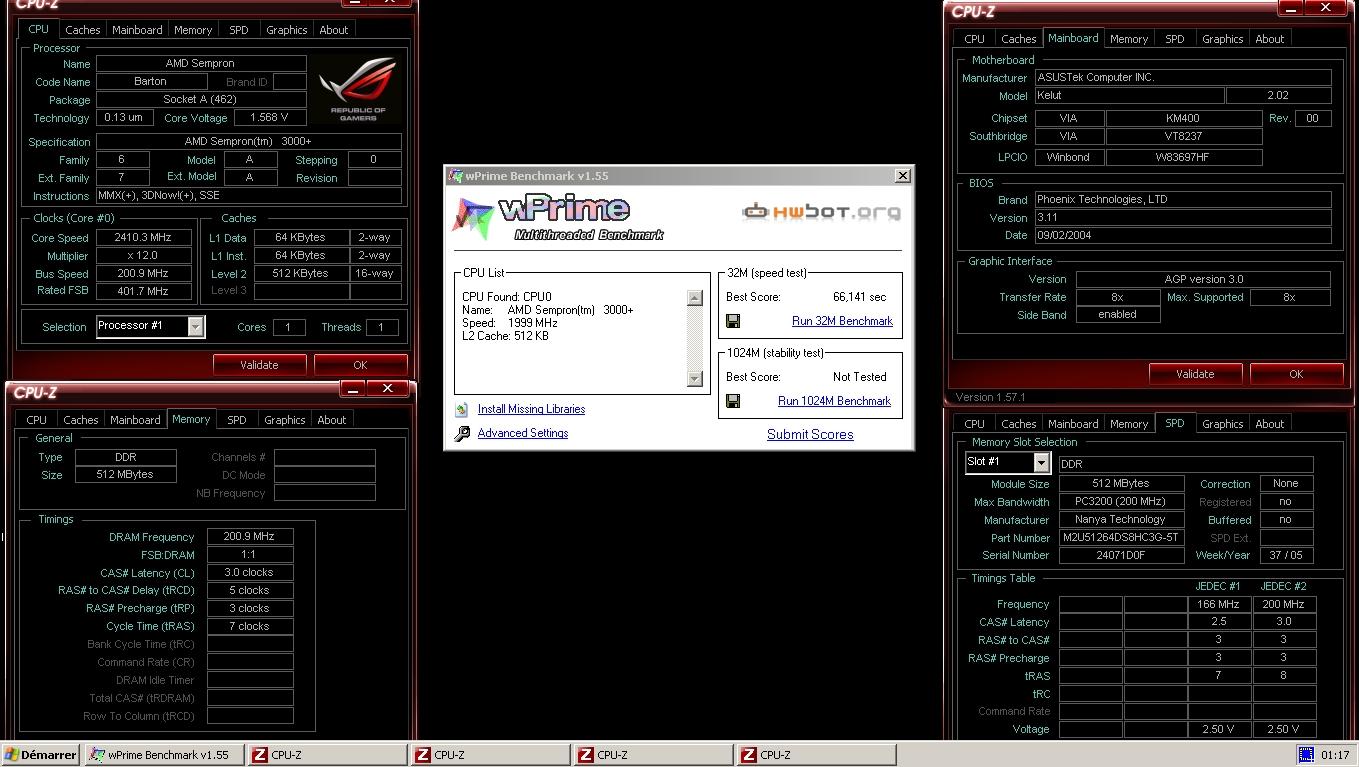This screenshot has width=1359, height=767.
Task: Open About tab in the Mainboard CPU-Z window
Action: [x=1269, y=39]
